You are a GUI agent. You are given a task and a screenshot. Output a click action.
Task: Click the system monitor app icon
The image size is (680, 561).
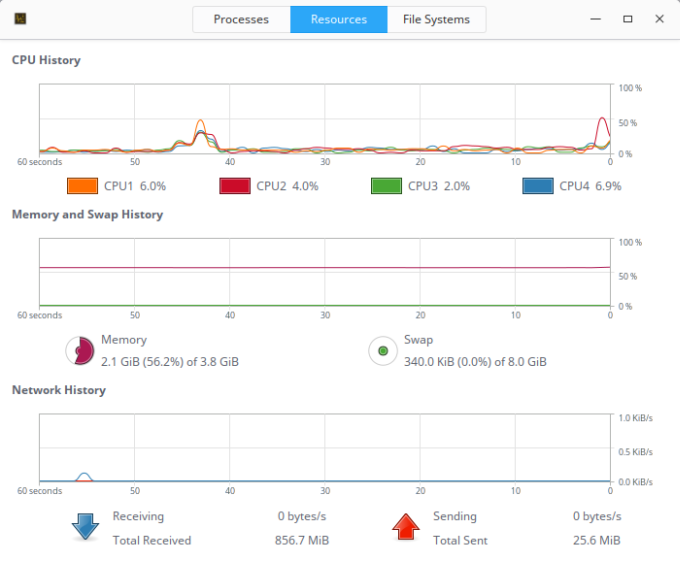[x=20, y=19]
